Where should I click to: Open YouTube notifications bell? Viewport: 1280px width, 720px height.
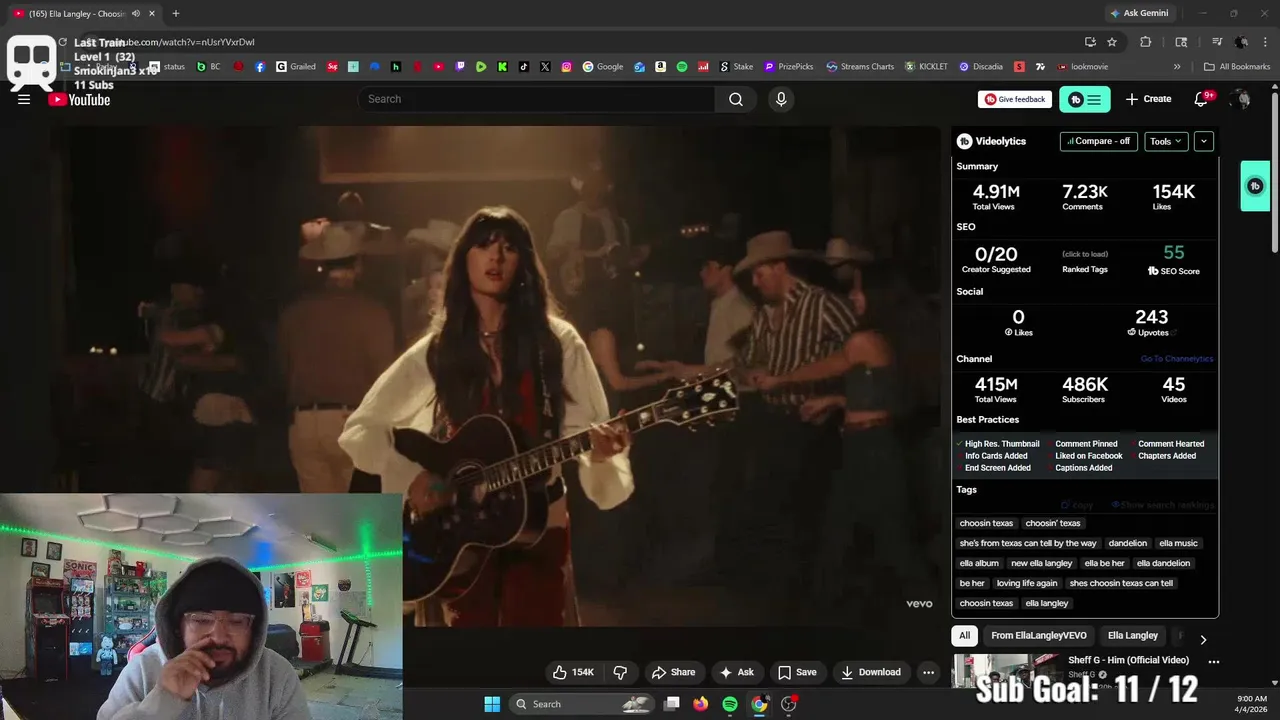tap(1202, 99)
